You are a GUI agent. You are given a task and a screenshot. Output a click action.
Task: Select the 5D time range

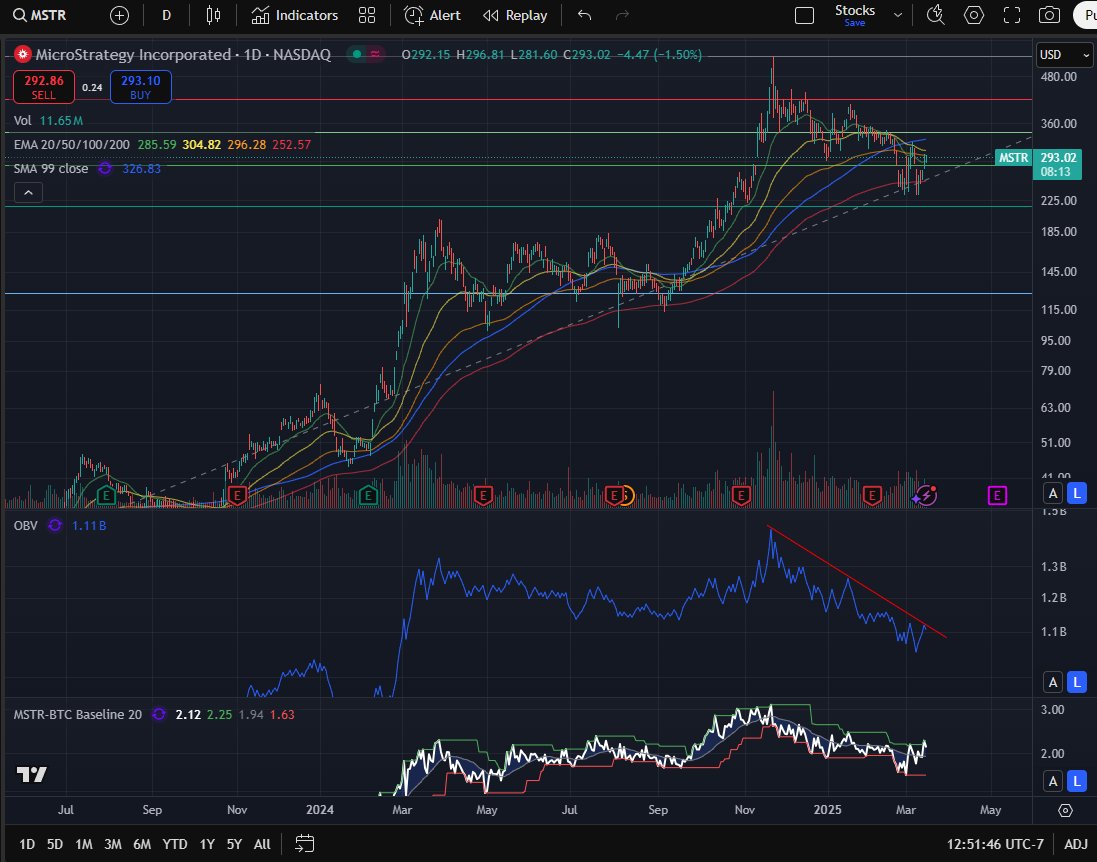click(55, 844)
